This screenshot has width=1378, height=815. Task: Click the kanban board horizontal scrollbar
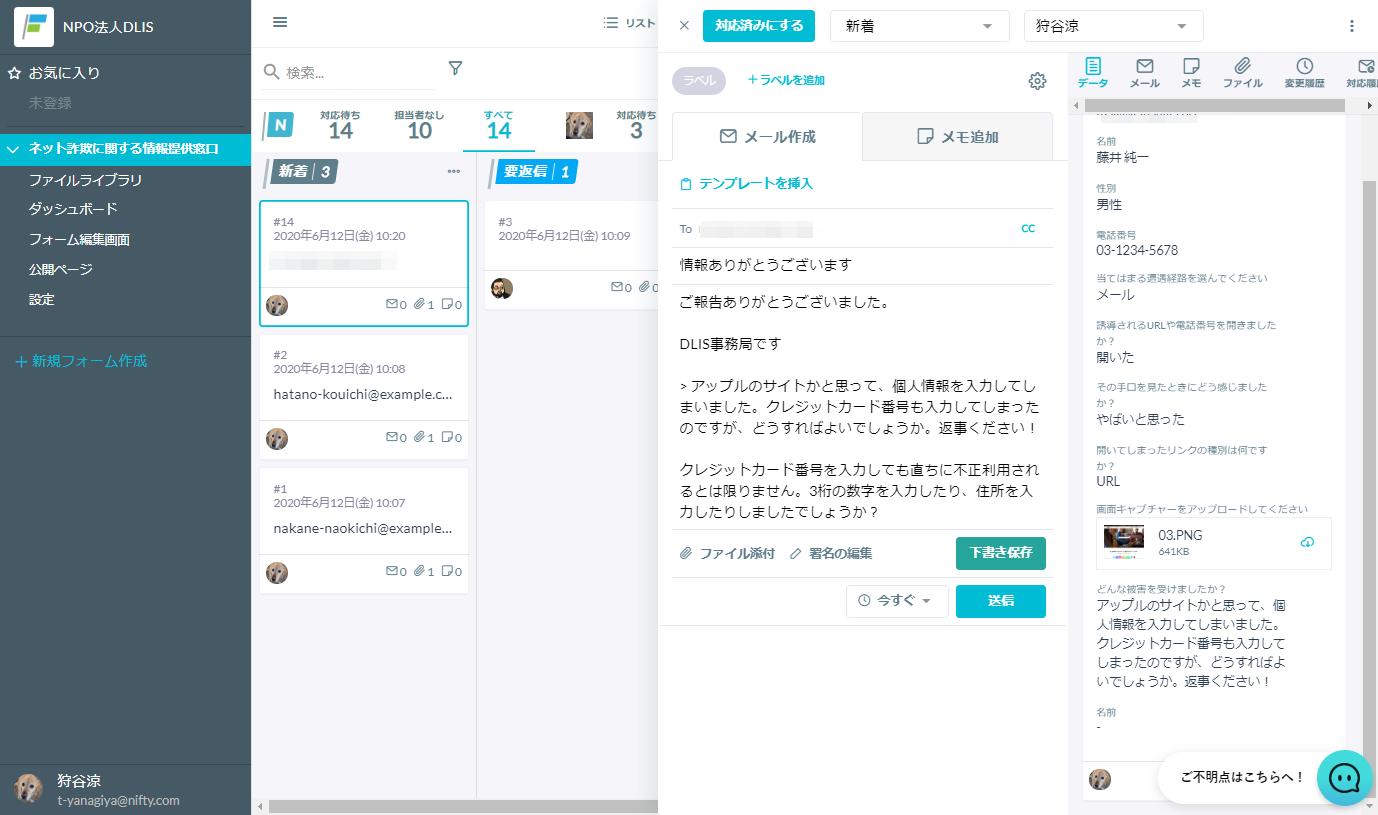coord(464,806)
